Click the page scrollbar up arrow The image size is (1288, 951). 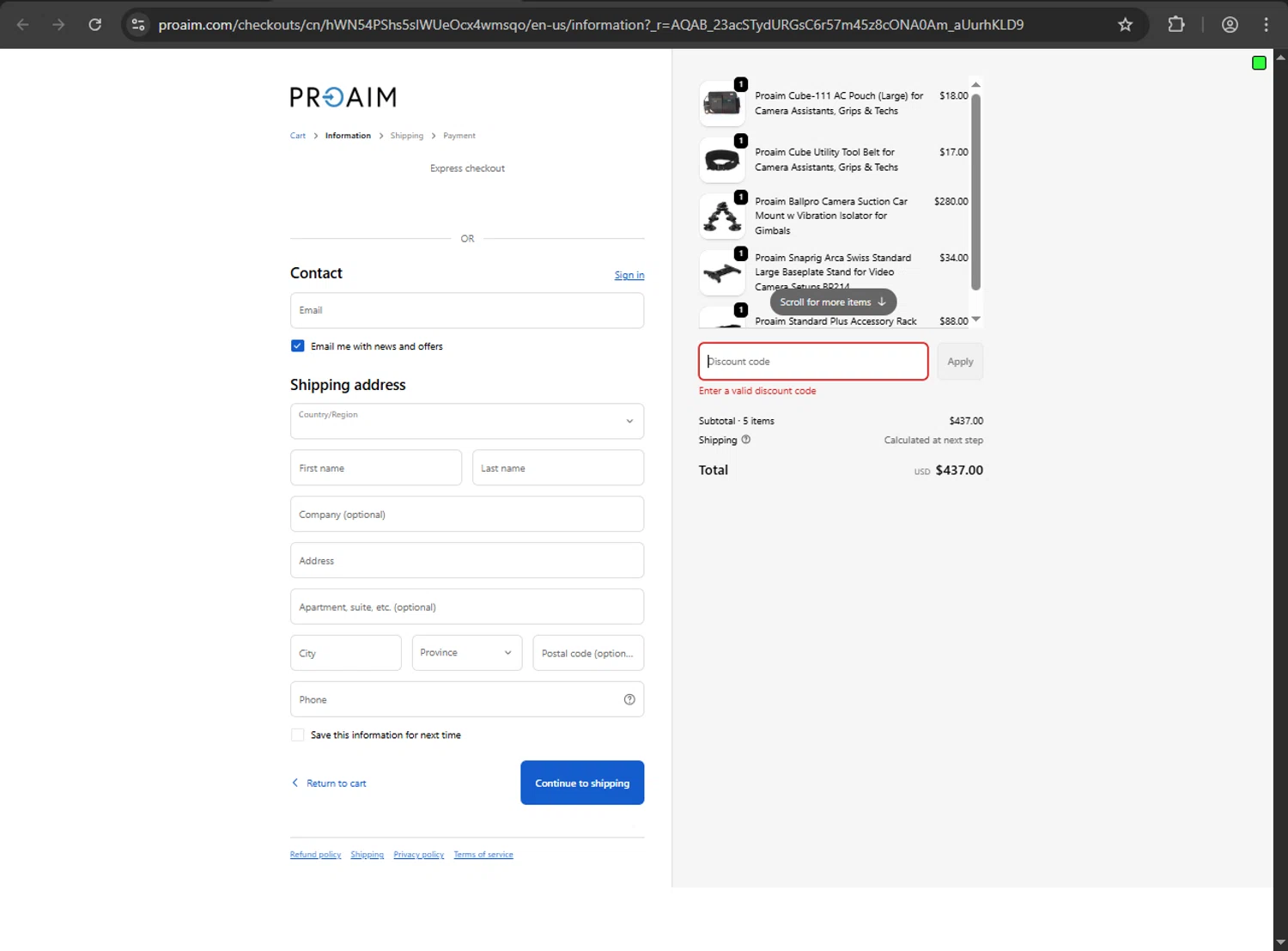(1280, 57)
